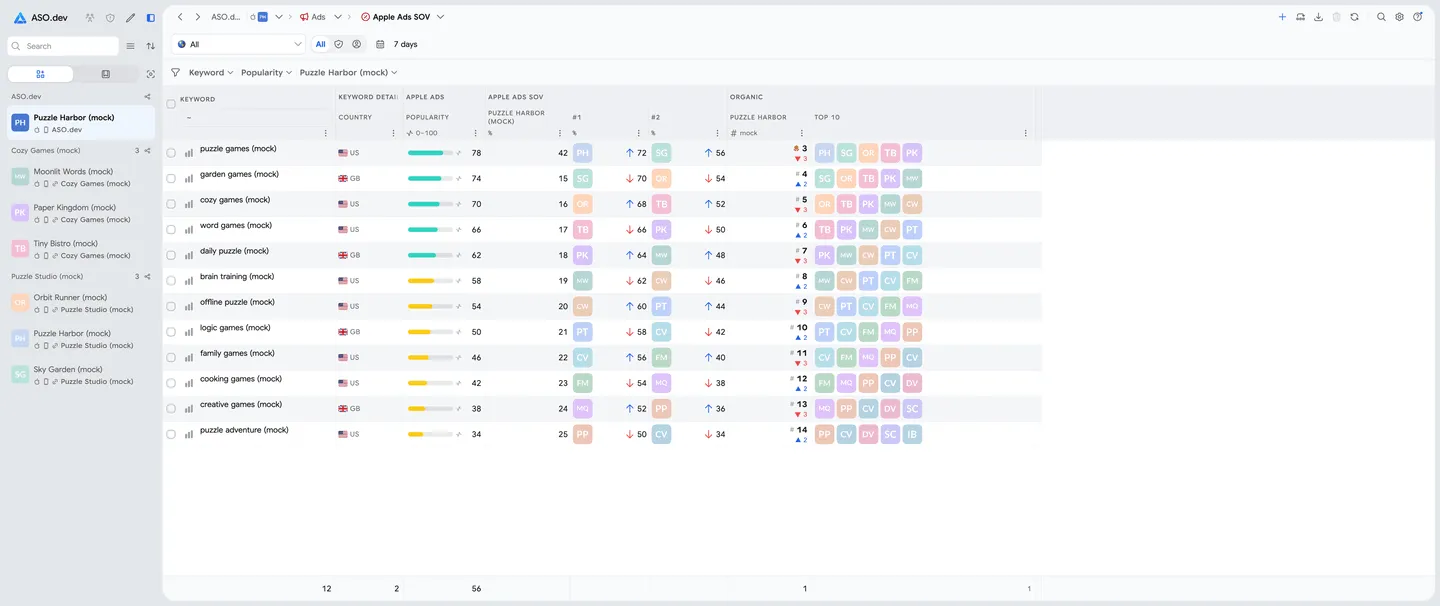This screenshot has width=1440, height=606.
Task: Select the shield segment toggle next to All
Action: 339,44
